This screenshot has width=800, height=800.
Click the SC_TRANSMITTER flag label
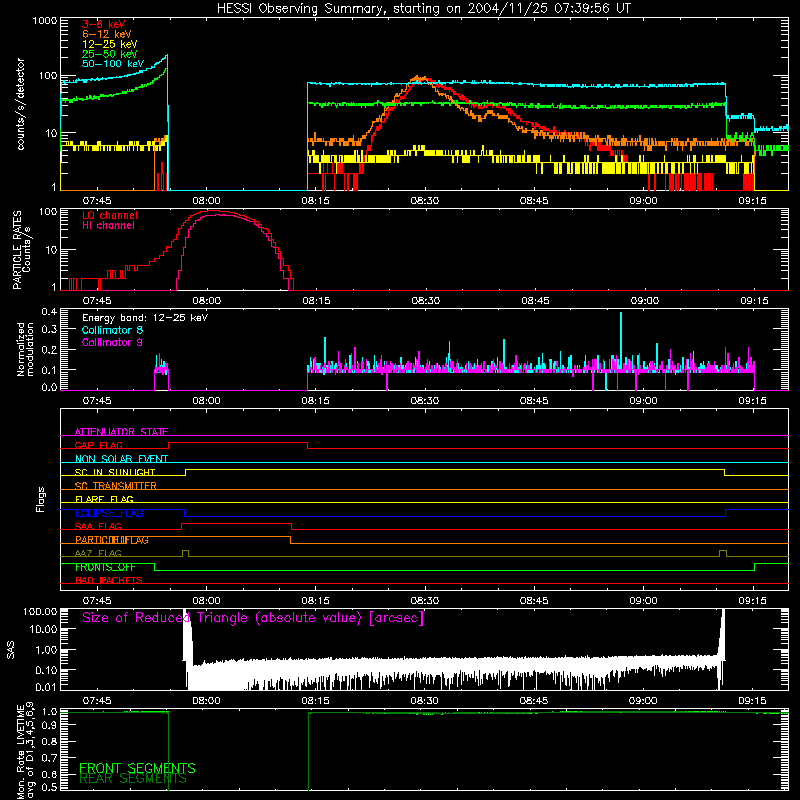coord(116,486)
